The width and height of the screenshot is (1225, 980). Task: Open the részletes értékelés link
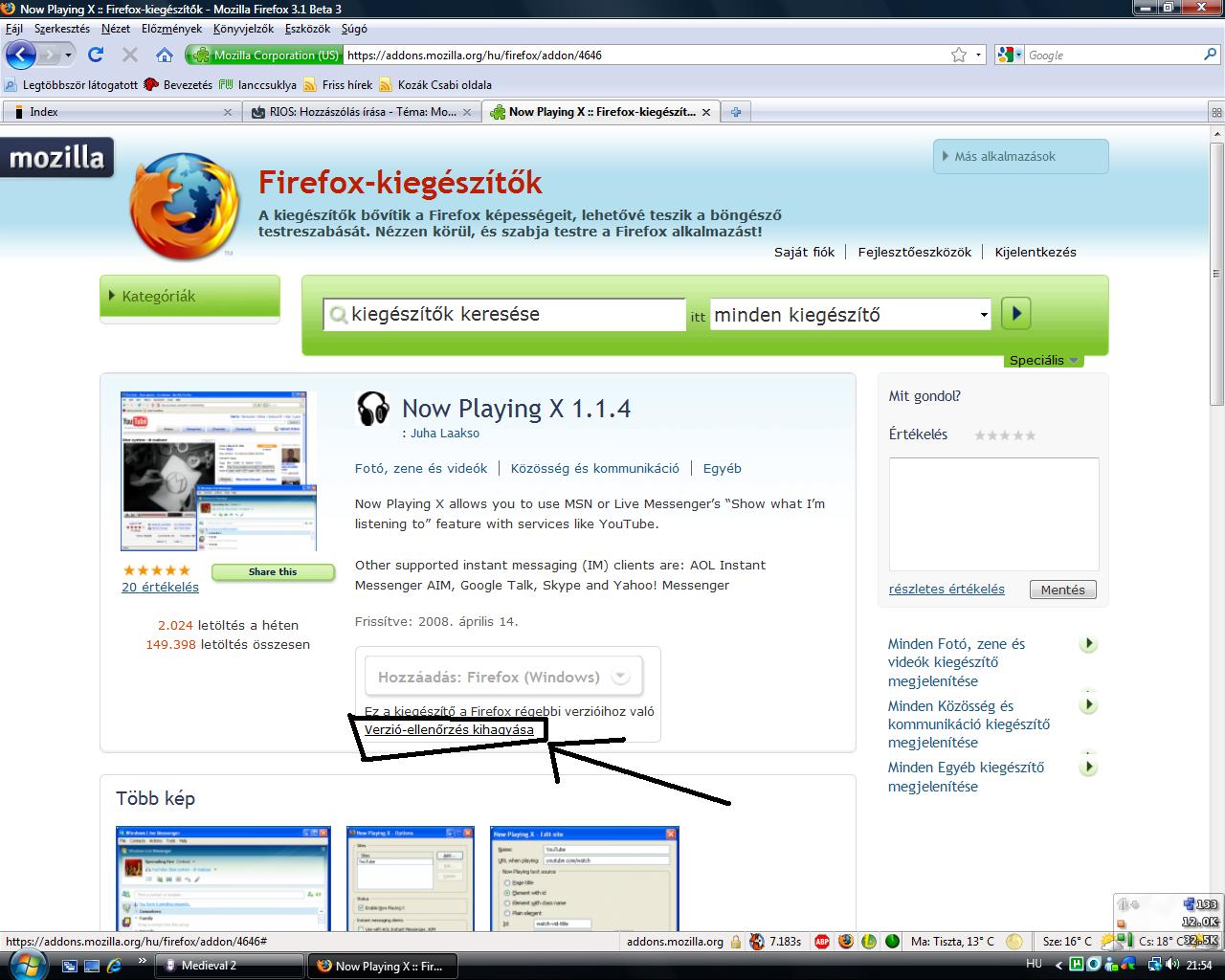(947, 589)
